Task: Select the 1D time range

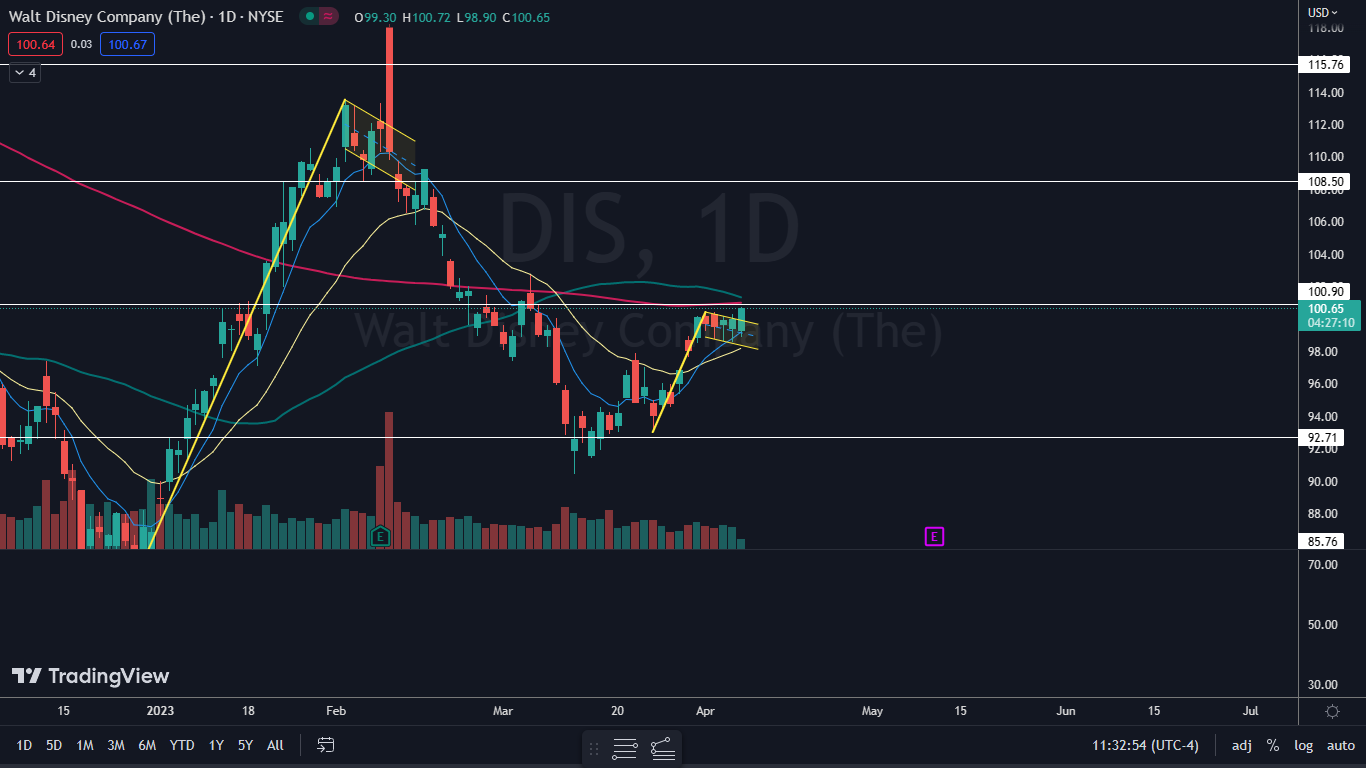Action: click(x=25, y=745)
